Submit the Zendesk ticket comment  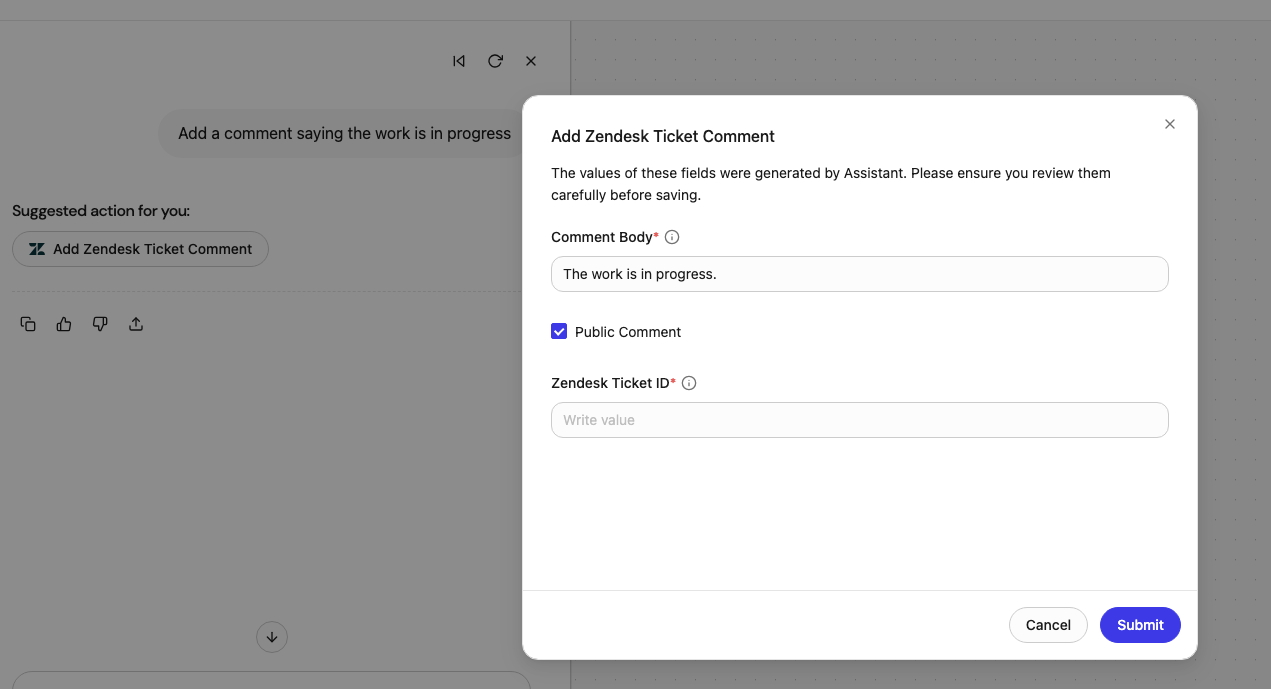pyautogui.click(x=1140, y=625)
